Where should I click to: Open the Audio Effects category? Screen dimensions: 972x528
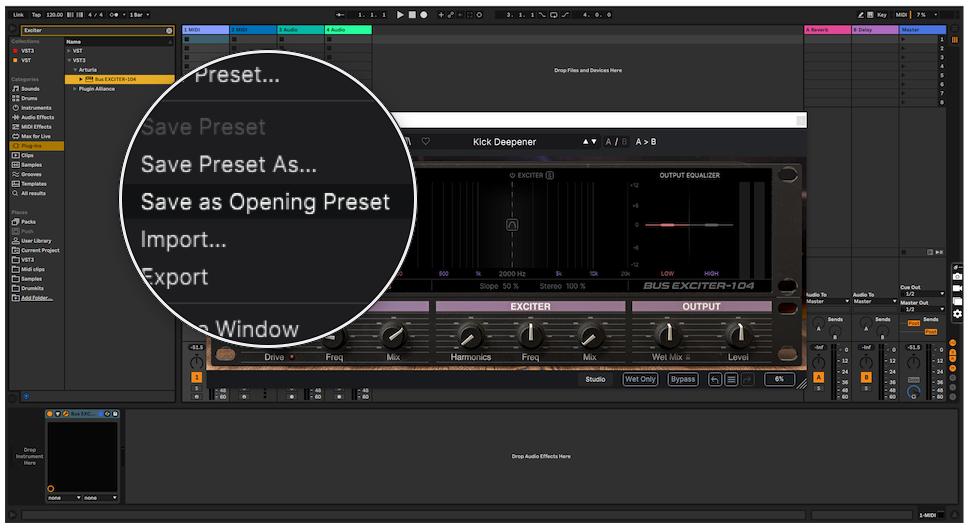tap(37, 117)
